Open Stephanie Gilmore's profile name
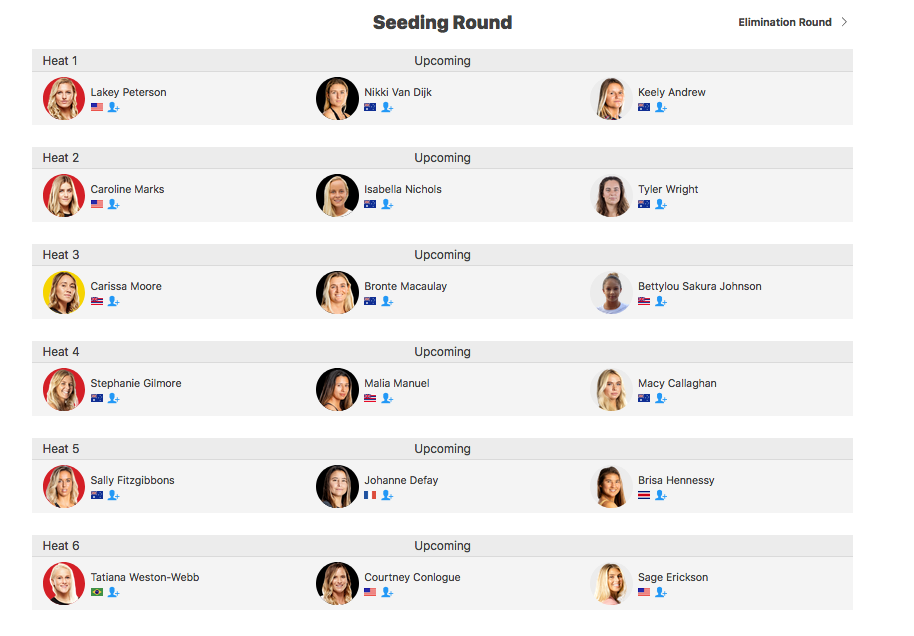This screenshot has height=636, width=914. 136,383
